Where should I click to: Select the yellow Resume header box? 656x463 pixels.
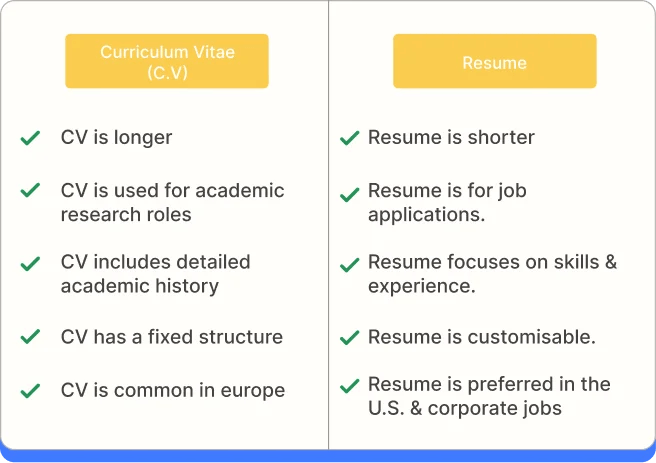[495, 61]
